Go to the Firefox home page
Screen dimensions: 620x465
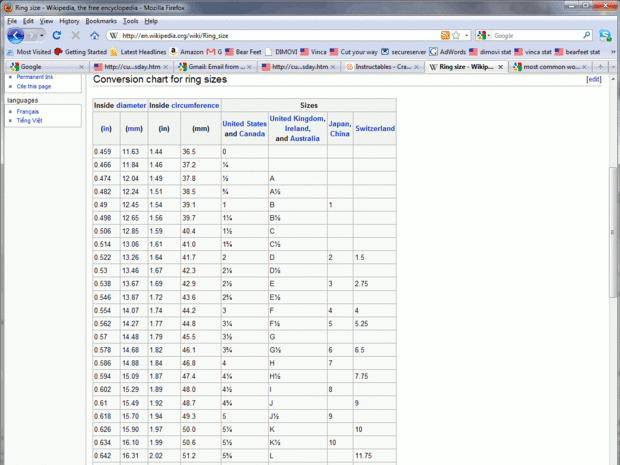click(x=95, y=35)
